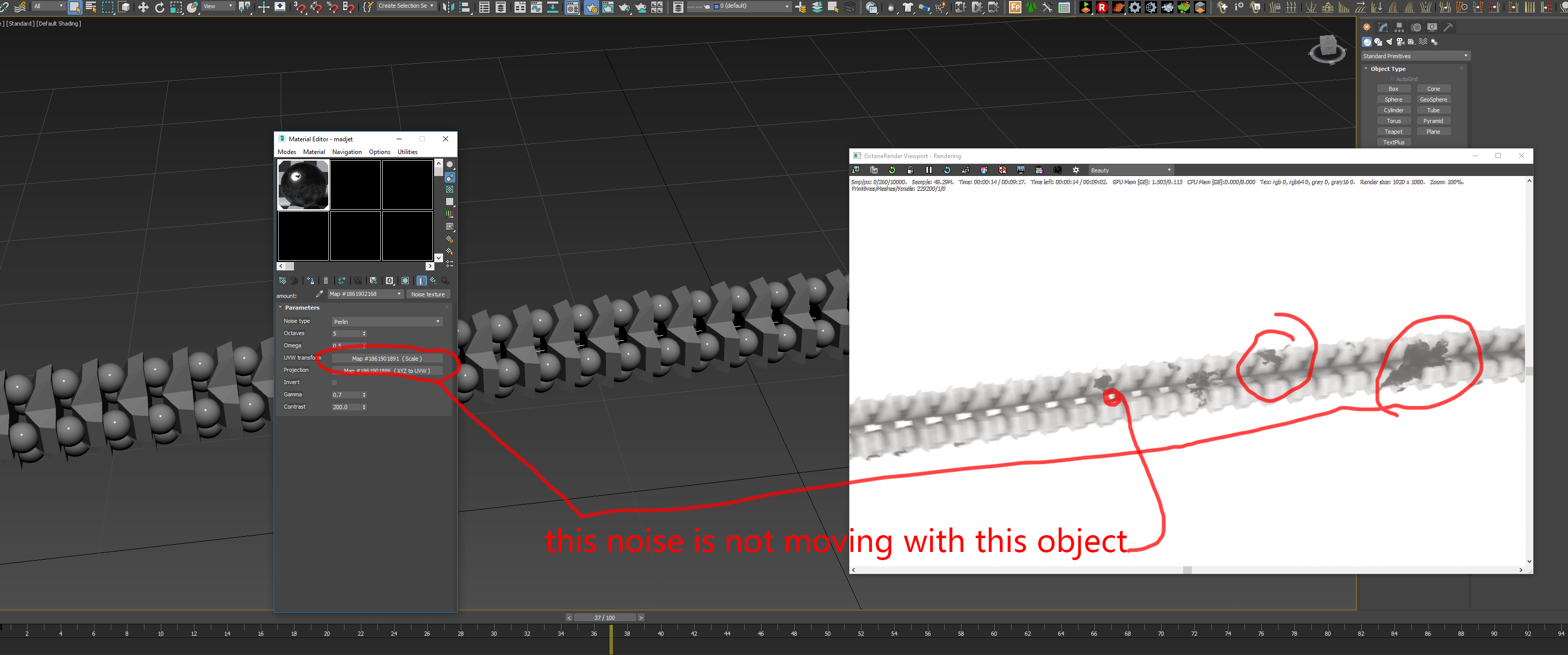Click the Teapot primitive button
Screen dimensions: 1568x655
click(1393, 132)
